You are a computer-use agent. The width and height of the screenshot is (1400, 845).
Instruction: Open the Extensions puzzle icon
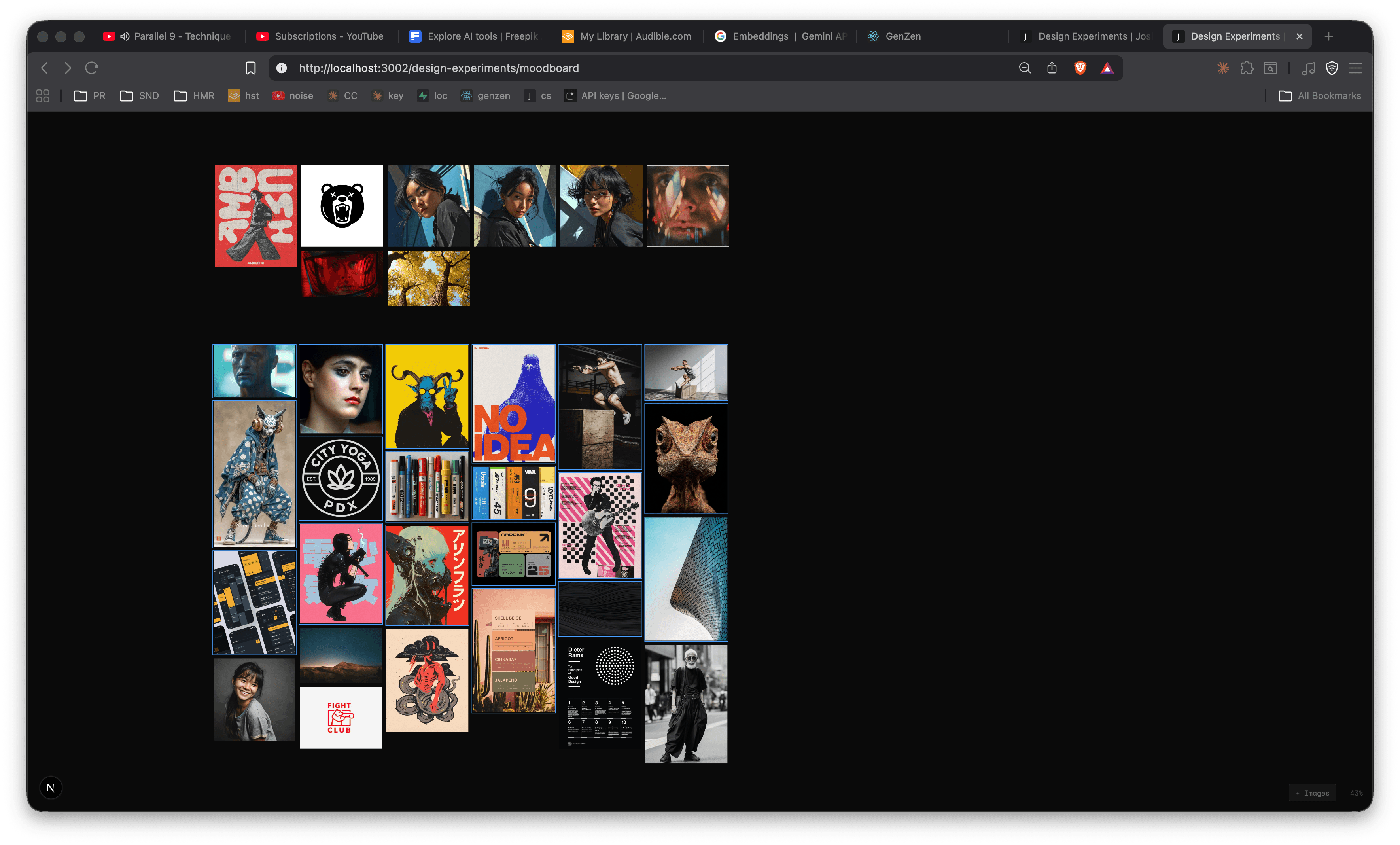click(1248, 68)
